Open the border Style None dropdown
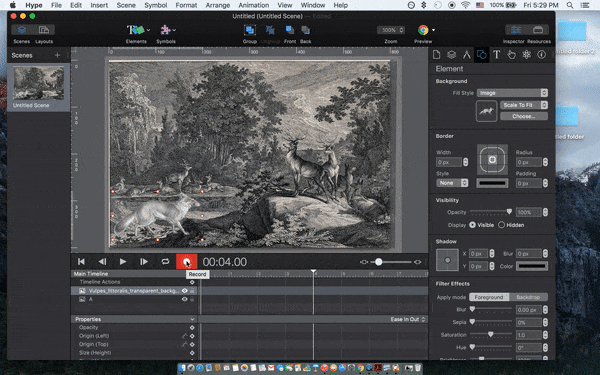 (x=452, y=183)
